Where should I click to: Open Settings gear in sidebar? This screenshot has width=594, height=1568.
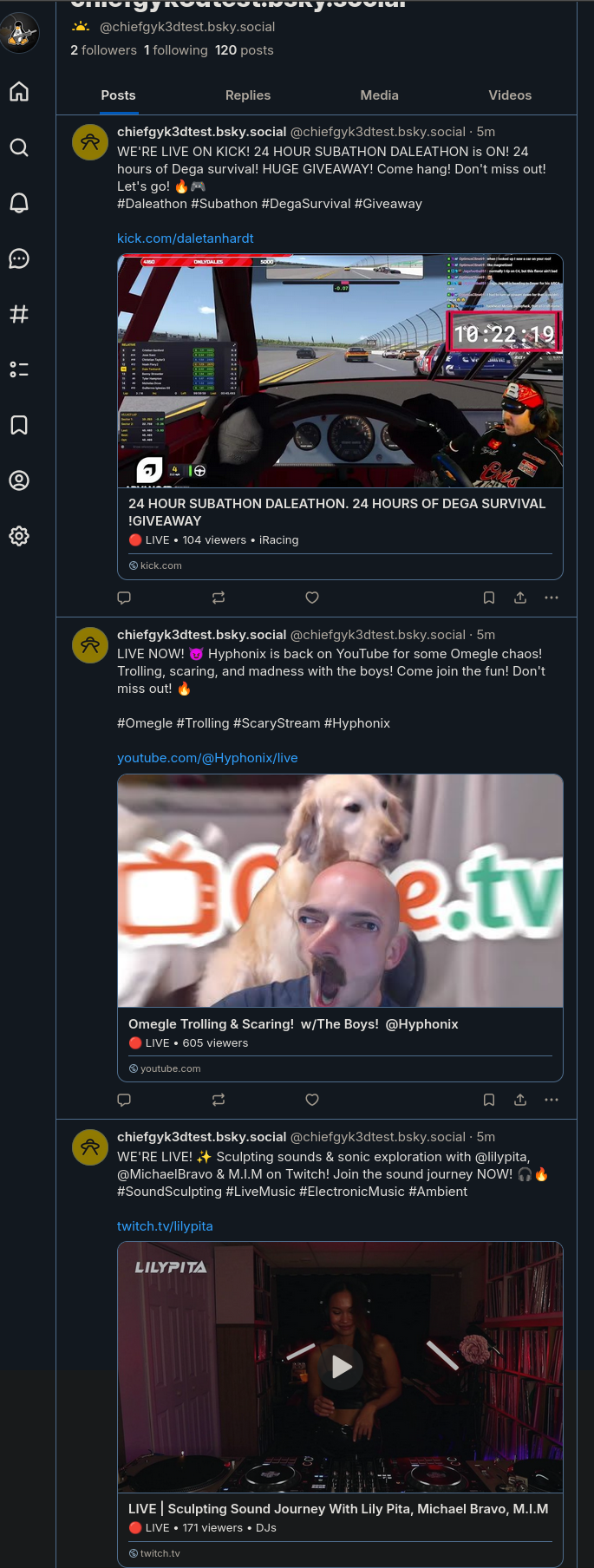(19, 536)
